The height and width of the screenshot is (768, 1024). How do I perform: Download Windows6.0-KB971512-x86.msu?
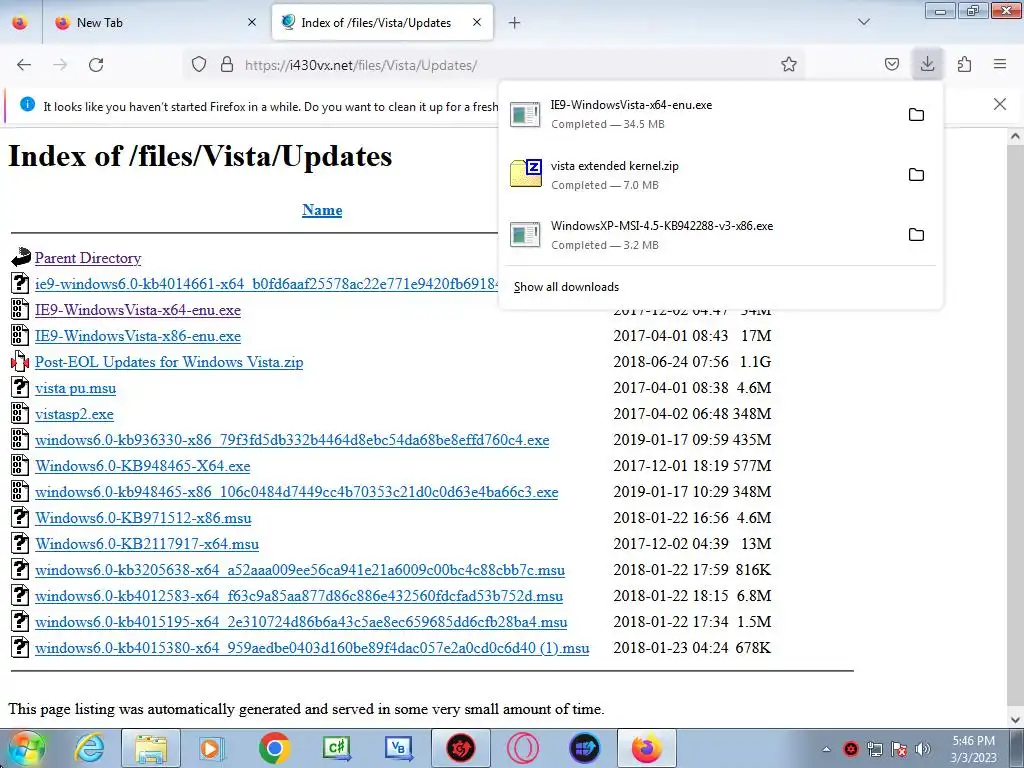pos(143,518)
